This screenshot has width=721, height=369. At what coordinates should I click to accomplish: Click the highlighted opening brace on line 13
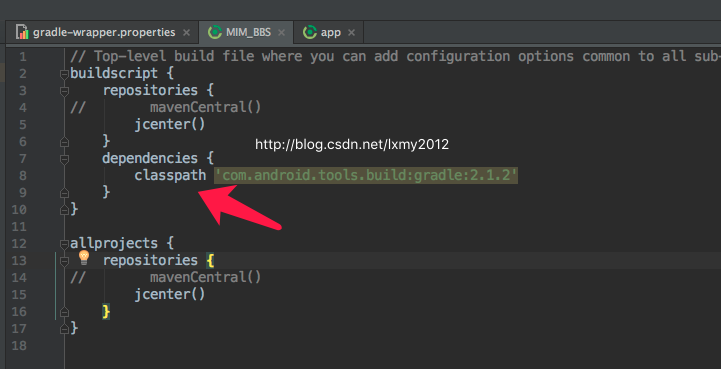[x=210, y=260]
